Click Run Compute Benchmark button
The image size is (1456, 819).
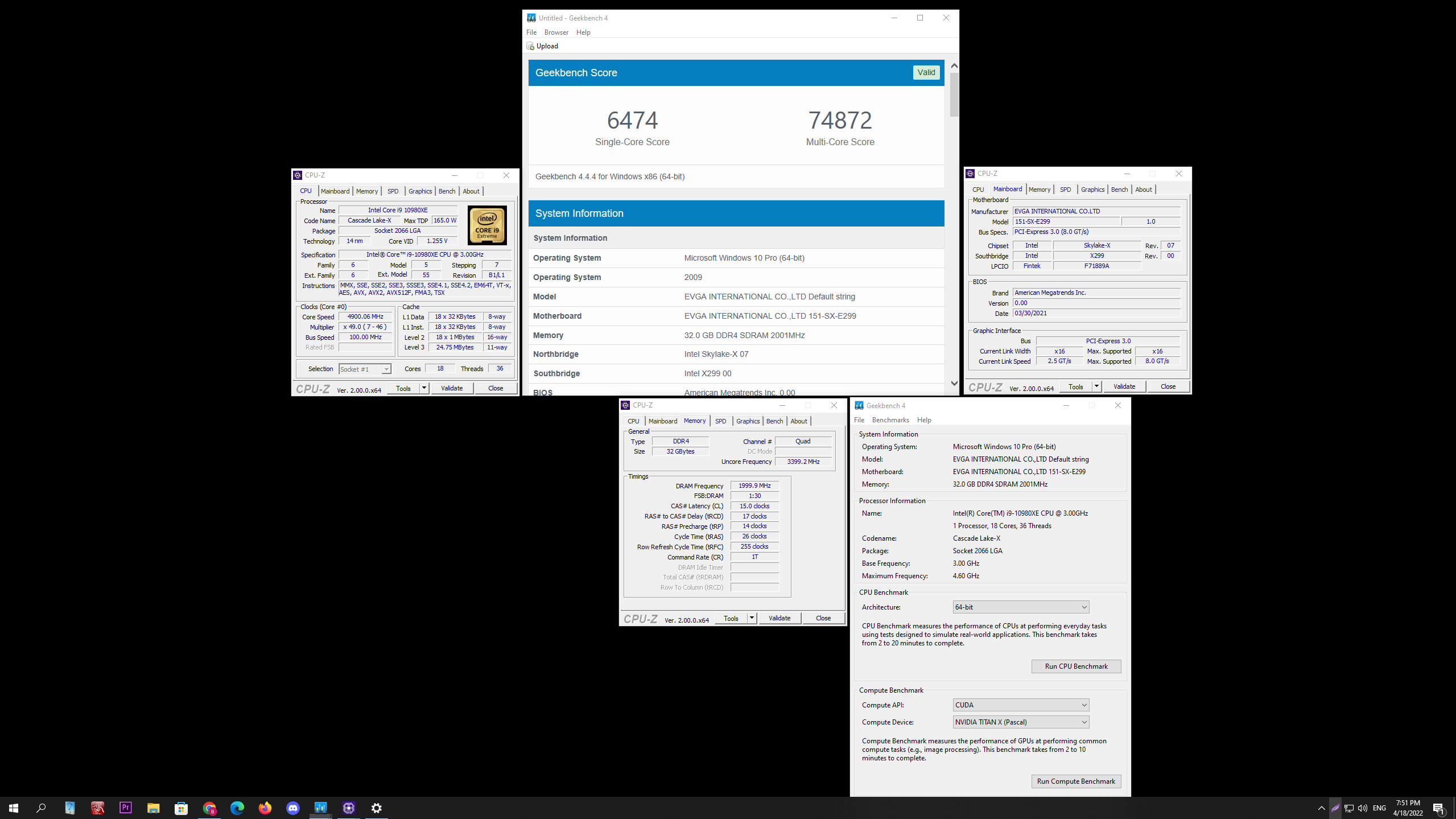(1076, 781)
